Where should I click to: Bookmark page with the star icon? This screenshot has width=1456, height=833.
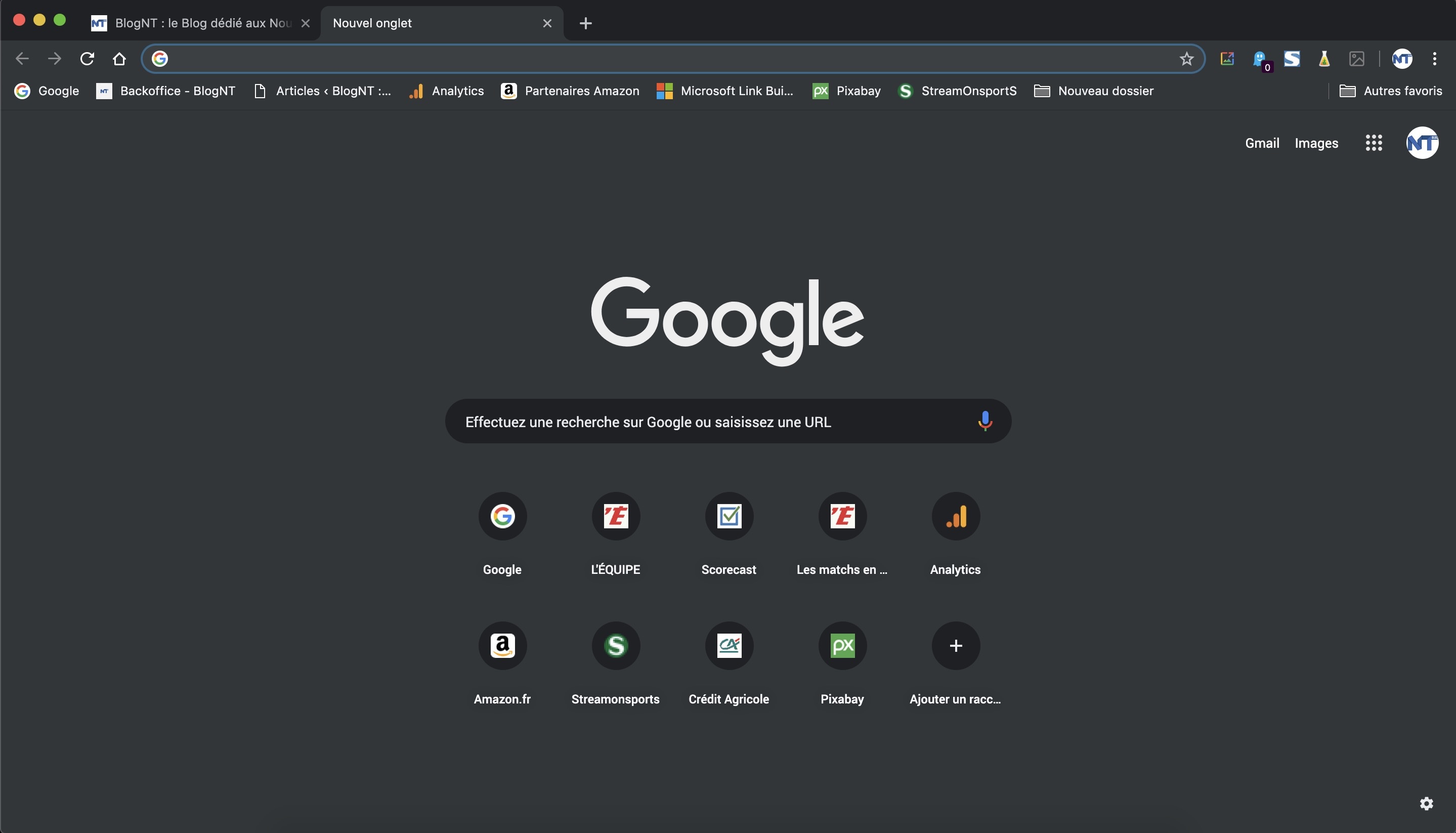tap(1186, 58)
